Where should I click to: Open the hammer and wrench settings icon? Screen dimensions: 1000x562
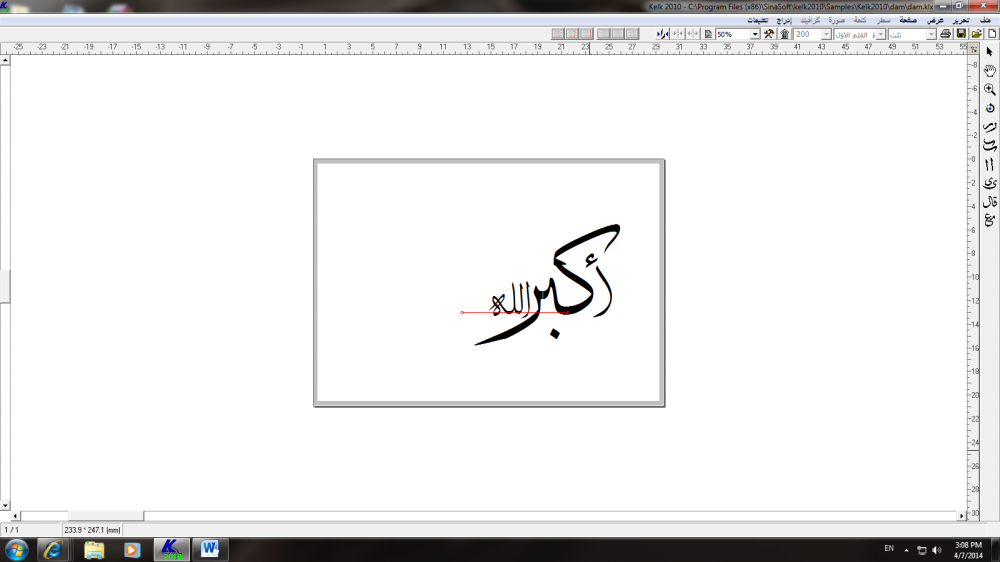[x=769, y=34]
